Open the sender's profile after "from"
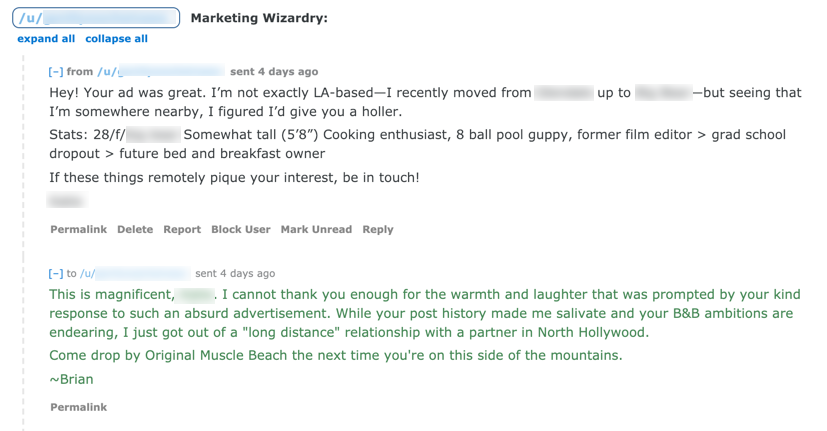The image size is (827, 431). tap(160, 72)
